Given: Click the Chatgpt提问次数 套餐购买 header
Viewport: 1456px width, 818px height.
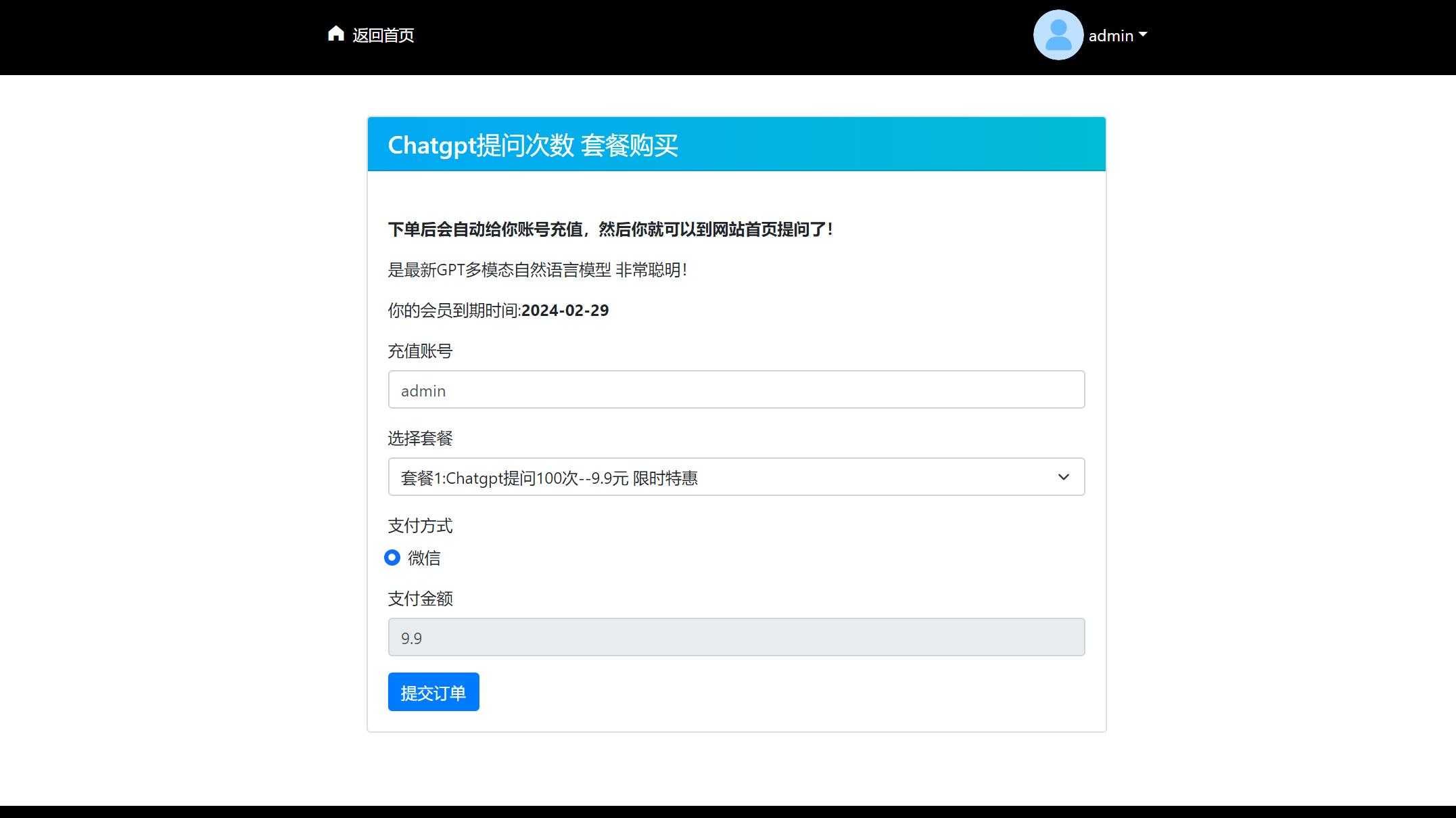Looking at the screenshot, I should point(534,144).
